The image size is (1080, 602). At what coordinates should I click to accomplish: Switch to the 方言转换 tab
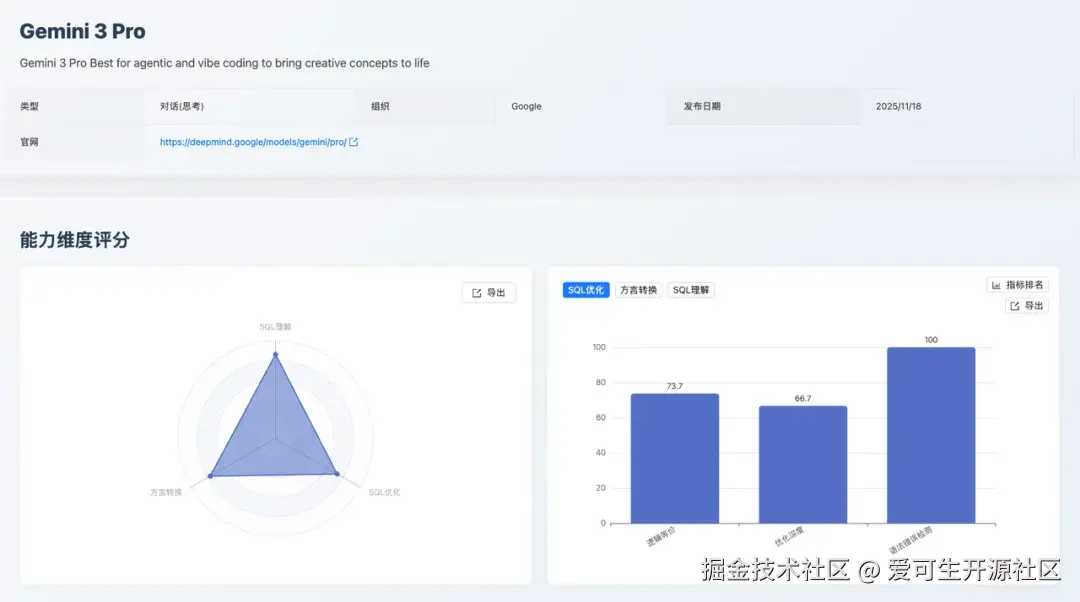pyautogui.click(x=638, y=290)
